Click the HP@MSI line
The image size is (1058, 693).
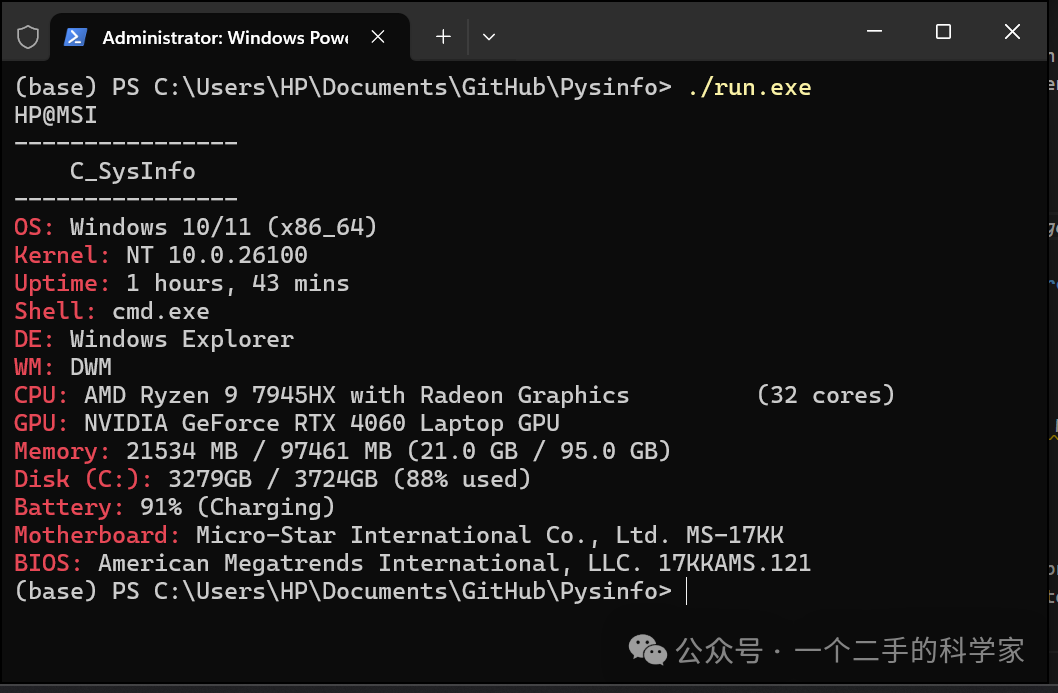[x=55, y=115]
